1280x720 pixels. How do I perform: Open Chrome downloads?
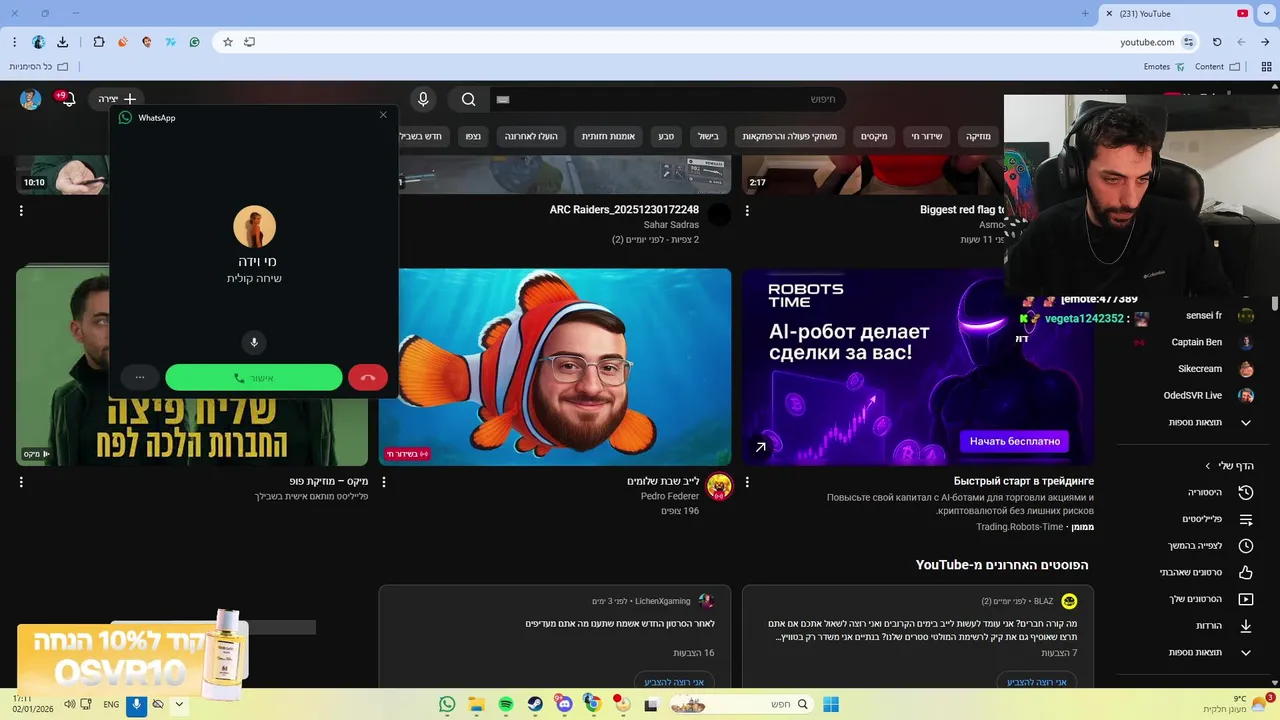63,42
